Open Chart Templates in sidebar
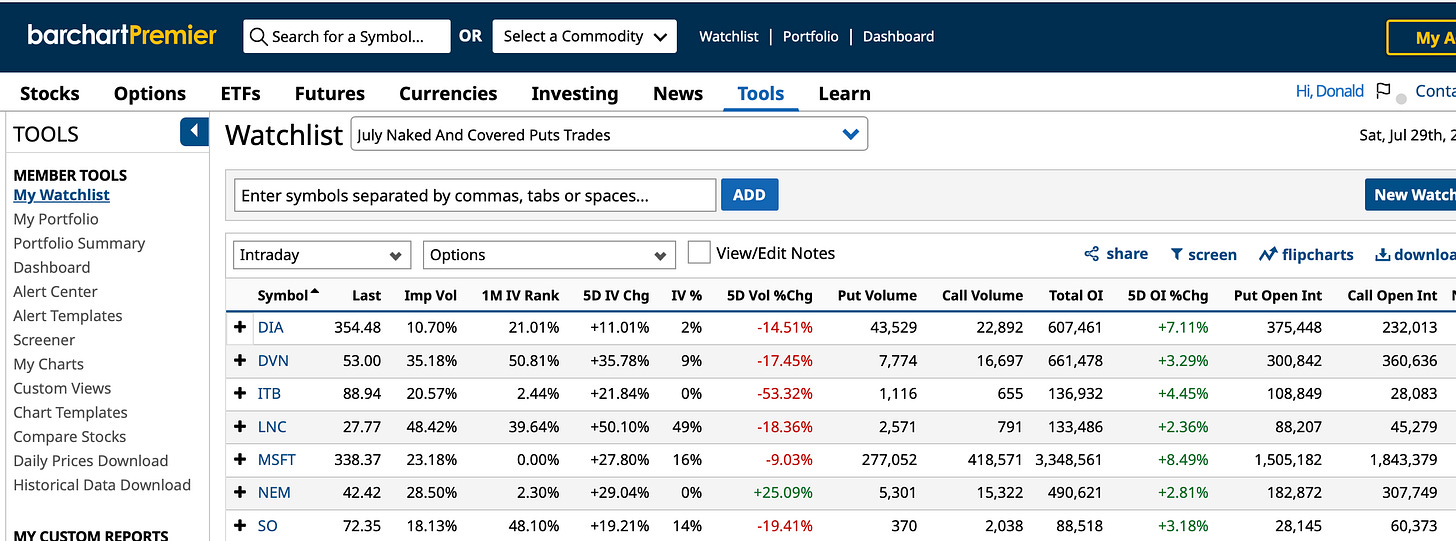Image resolution: width=1456 pixels, height=541 pixels. pos(71,412)
